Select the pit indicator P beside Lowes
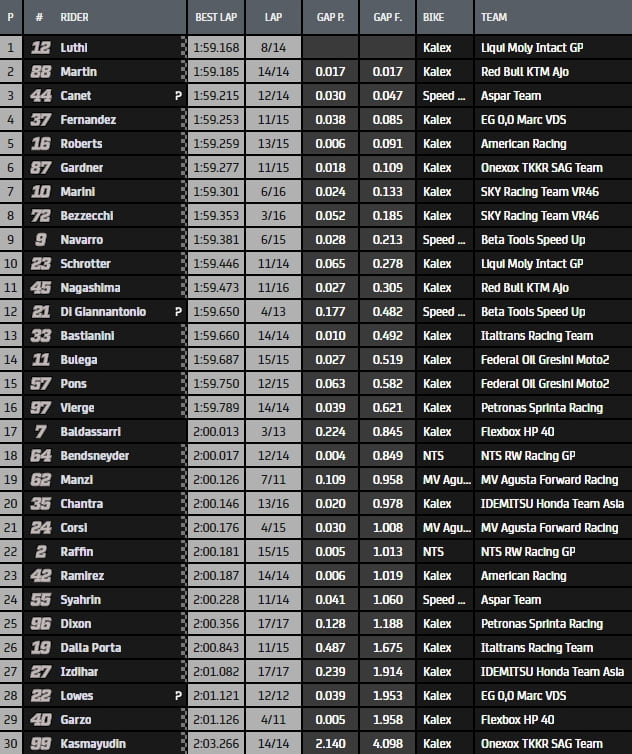The height and width of the screenshot is (754, 632). coord(178,696)
